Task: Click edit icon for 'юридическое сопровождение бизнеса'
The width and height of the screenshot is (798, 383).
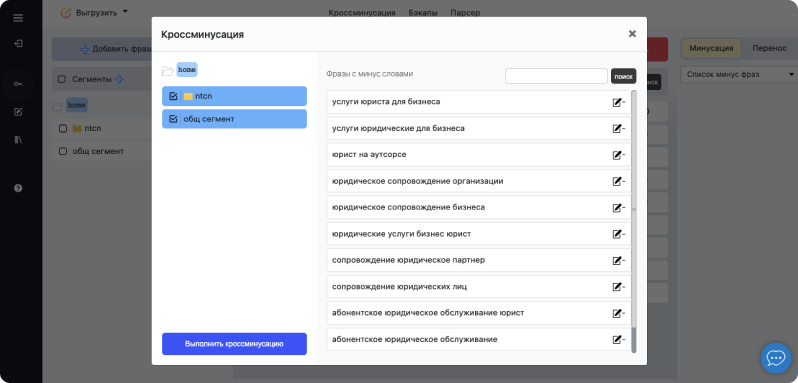Action: coord(617,208)
